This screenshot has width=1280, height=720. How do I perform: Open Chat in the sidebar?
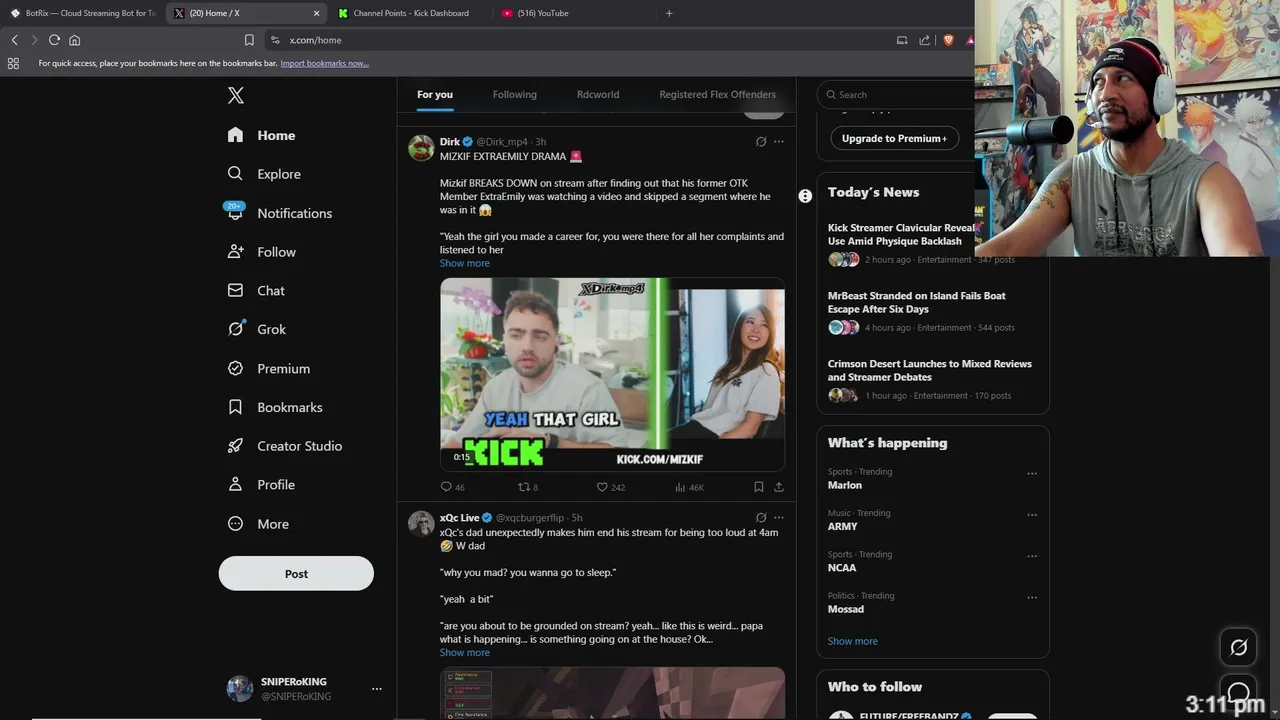click(x=256, y=291)
